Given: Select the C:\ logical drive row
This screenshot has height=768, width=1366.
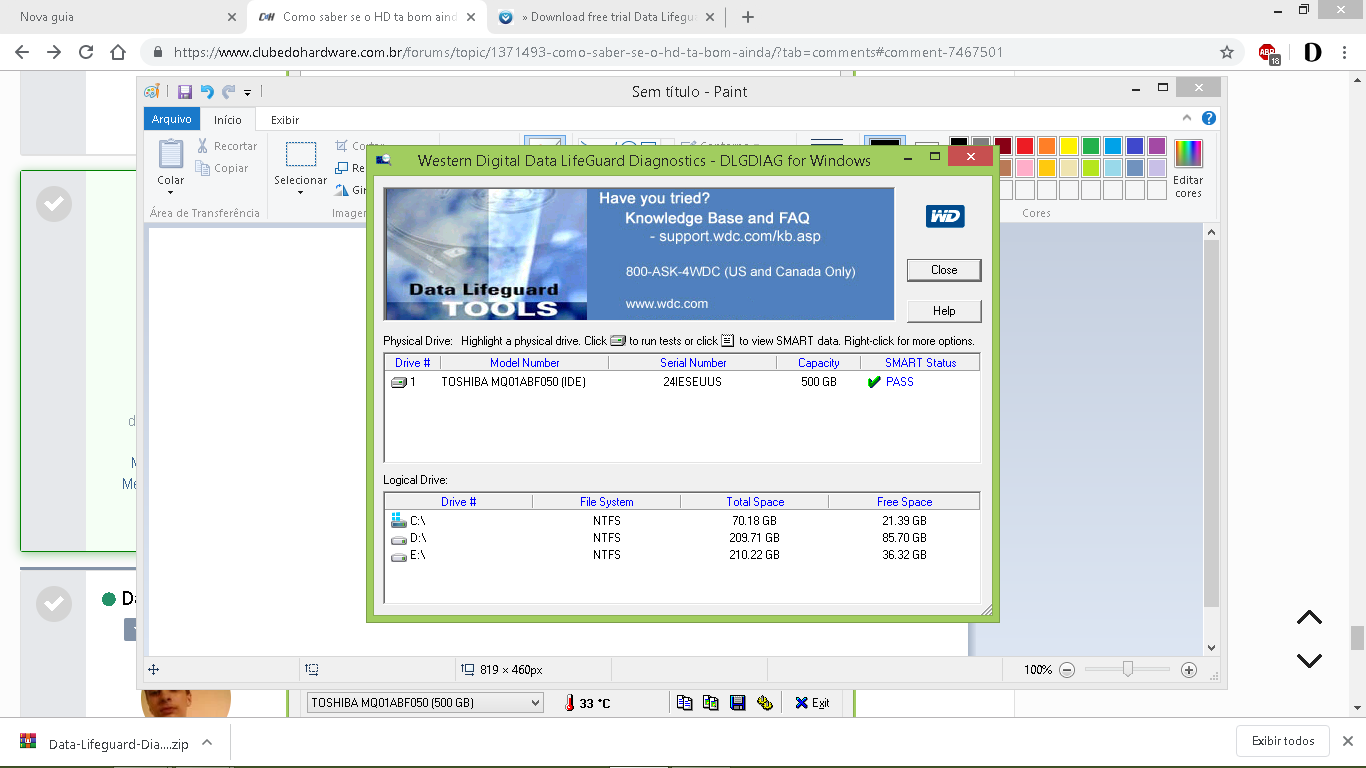Looking at the screenshot, I should point(682,521).
